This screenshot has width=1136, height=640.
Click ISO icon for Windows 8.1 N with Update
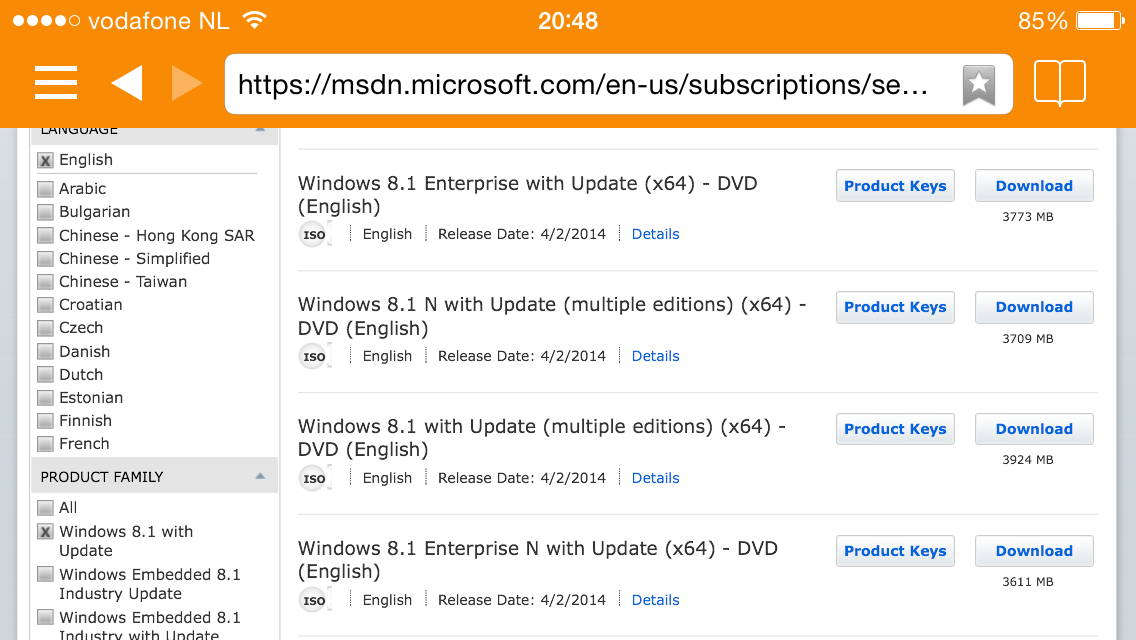[314, 357]
